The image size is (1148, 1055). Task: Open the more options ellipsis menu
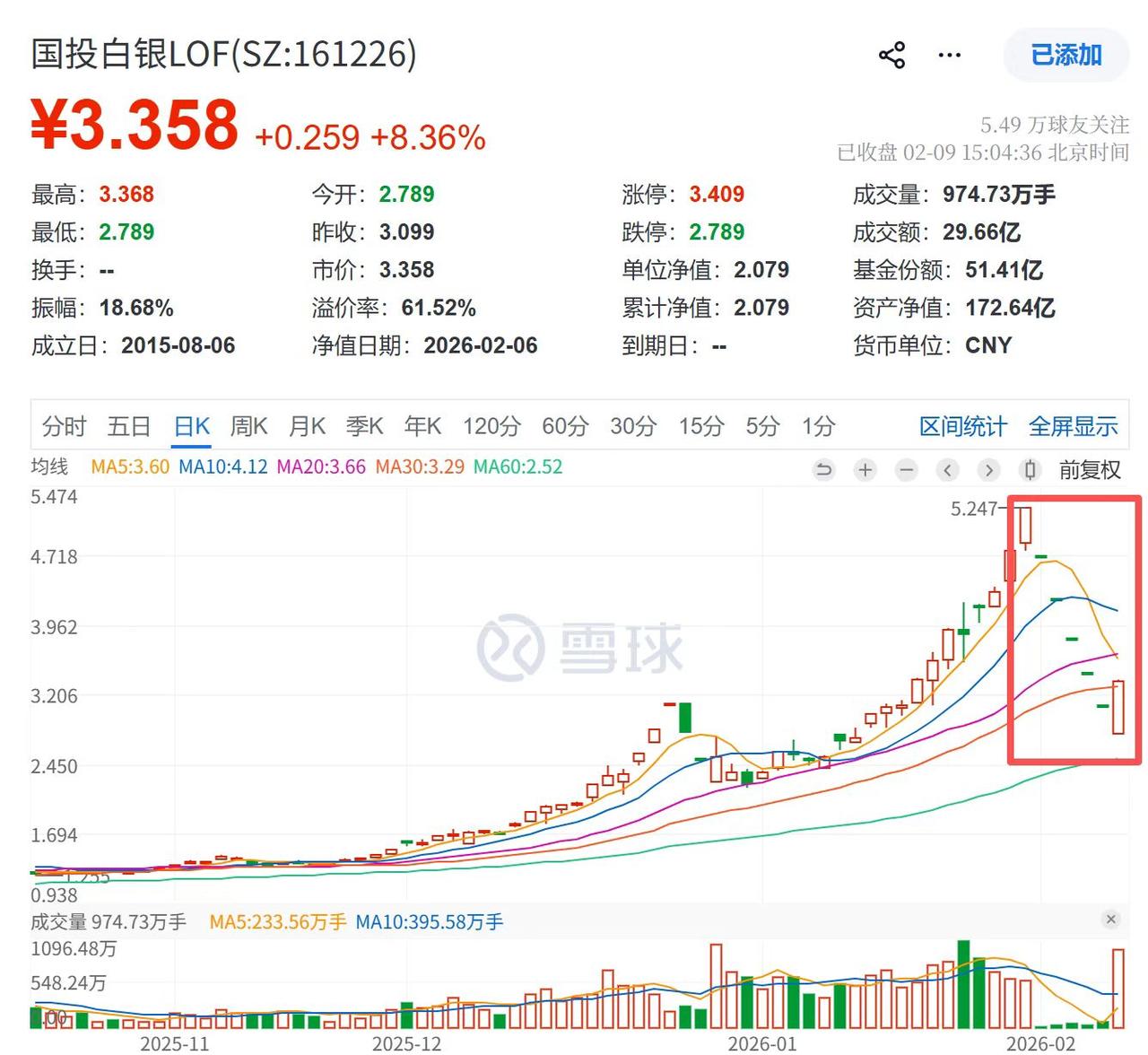click(948, 56)
